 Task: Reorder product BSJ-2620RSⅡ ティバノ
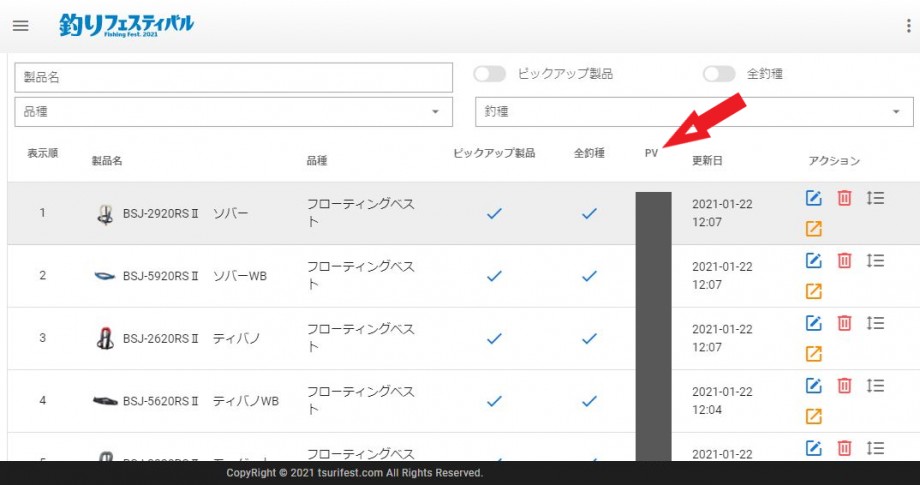(x=875, y=323)
